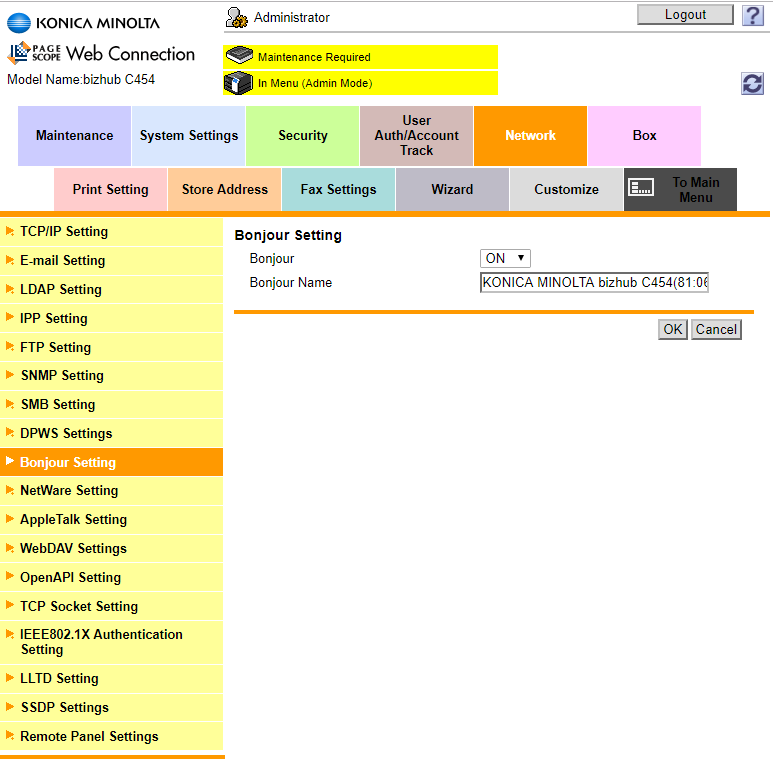The height and width of the screenshot is (761, 773).
Task: Open IEEE802.1X Authentication Setting
Action: [x=111, y=642]
